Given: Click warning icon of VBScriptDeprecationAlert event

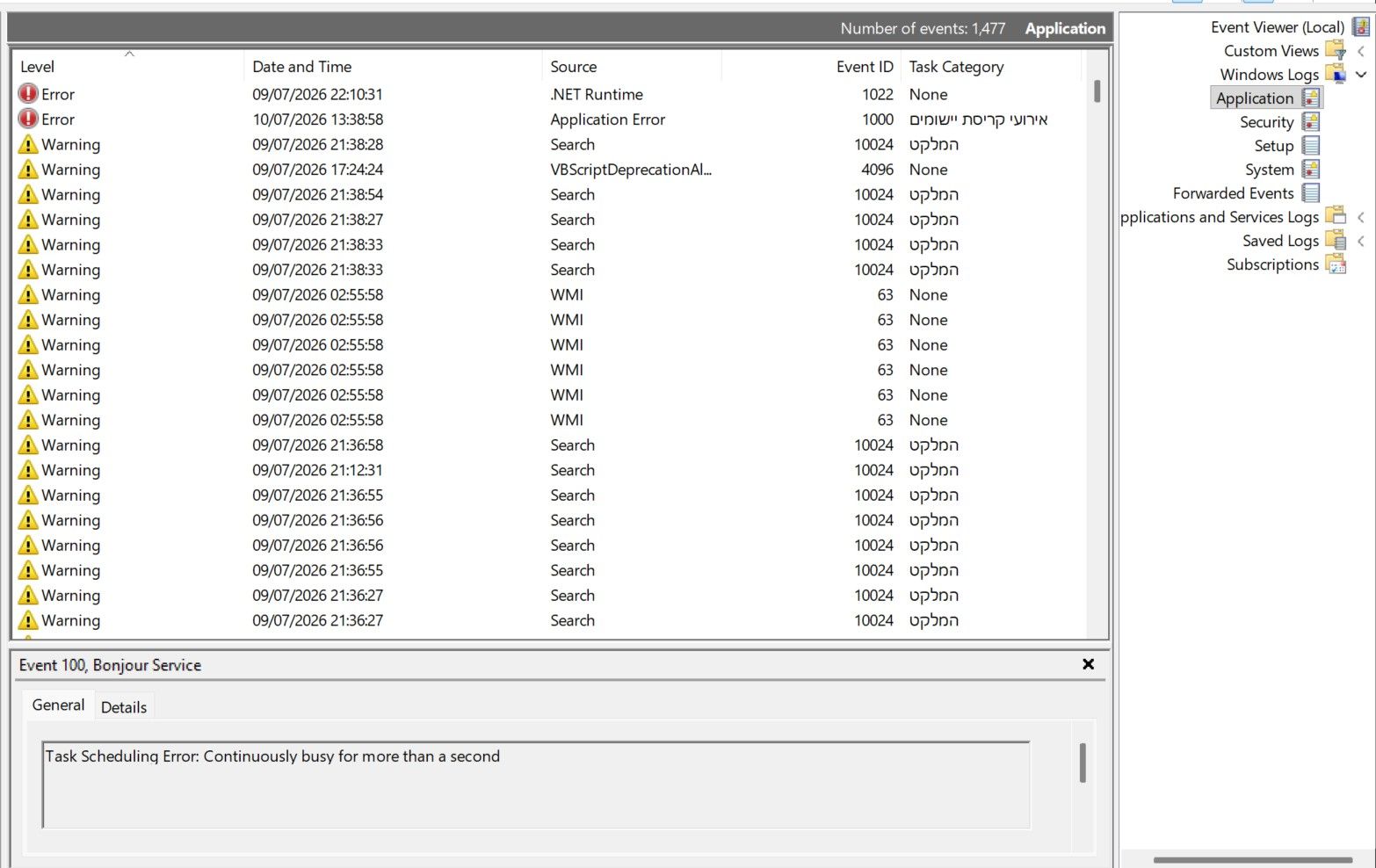Looking at the screenshot, I should (28, 170).
